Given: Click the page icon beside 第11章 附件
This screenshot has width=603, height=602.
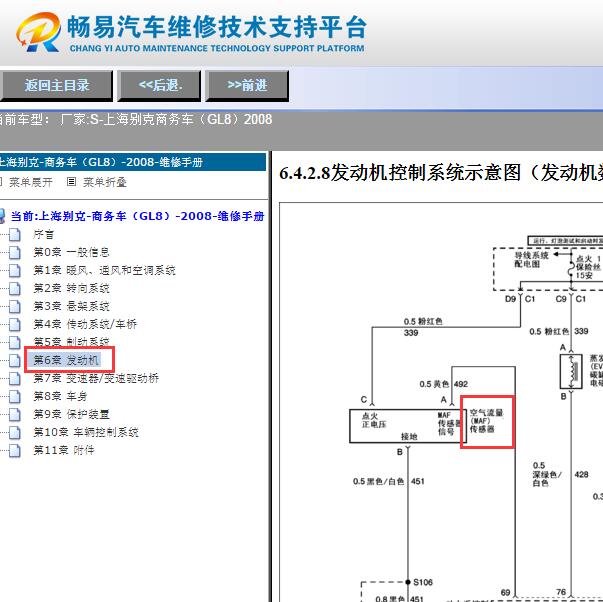Looking at the screenshot, I should (15, 450).
